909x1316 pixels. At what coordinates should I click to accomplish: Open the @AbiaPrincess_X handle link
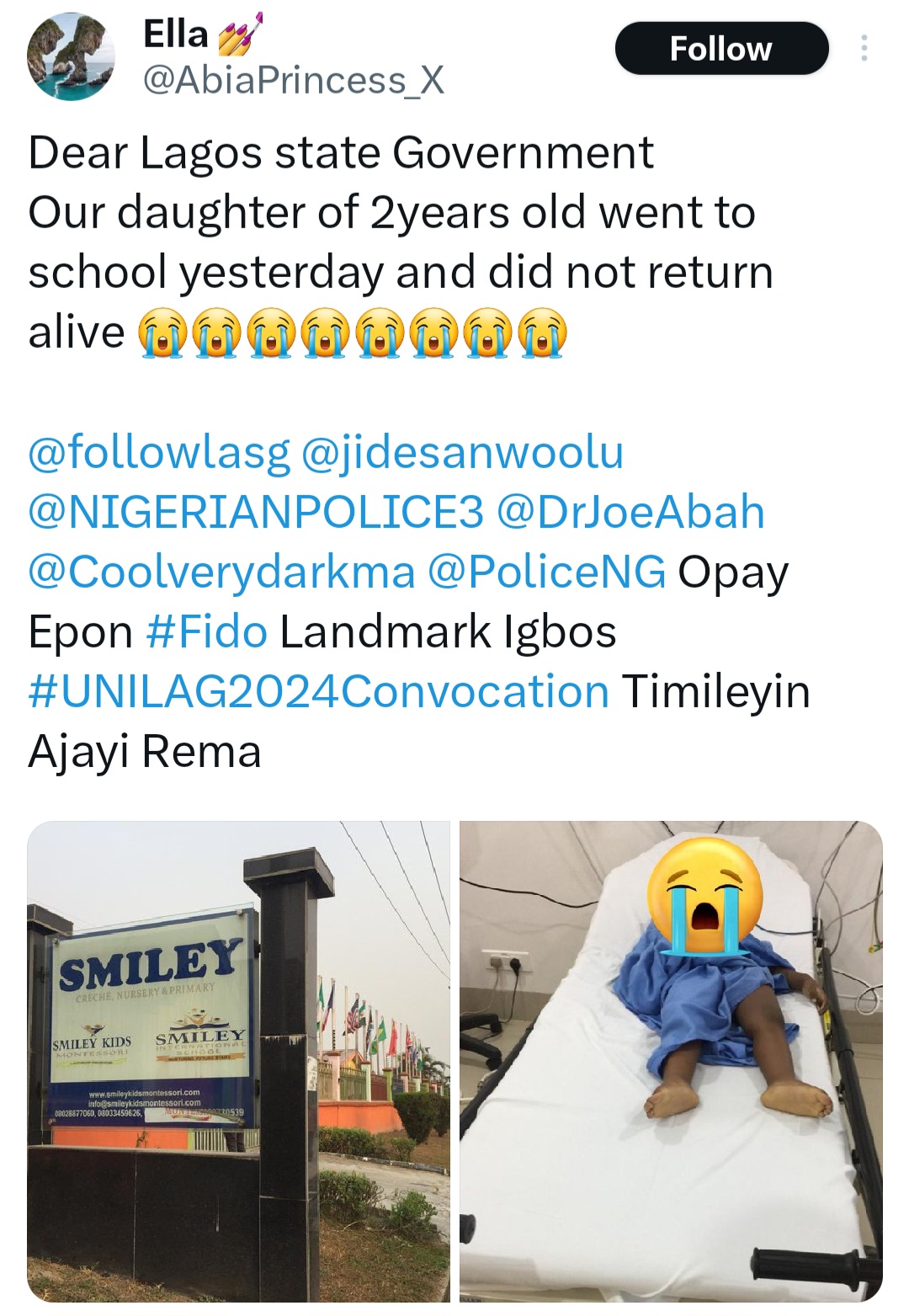click(x=294, y=81)
